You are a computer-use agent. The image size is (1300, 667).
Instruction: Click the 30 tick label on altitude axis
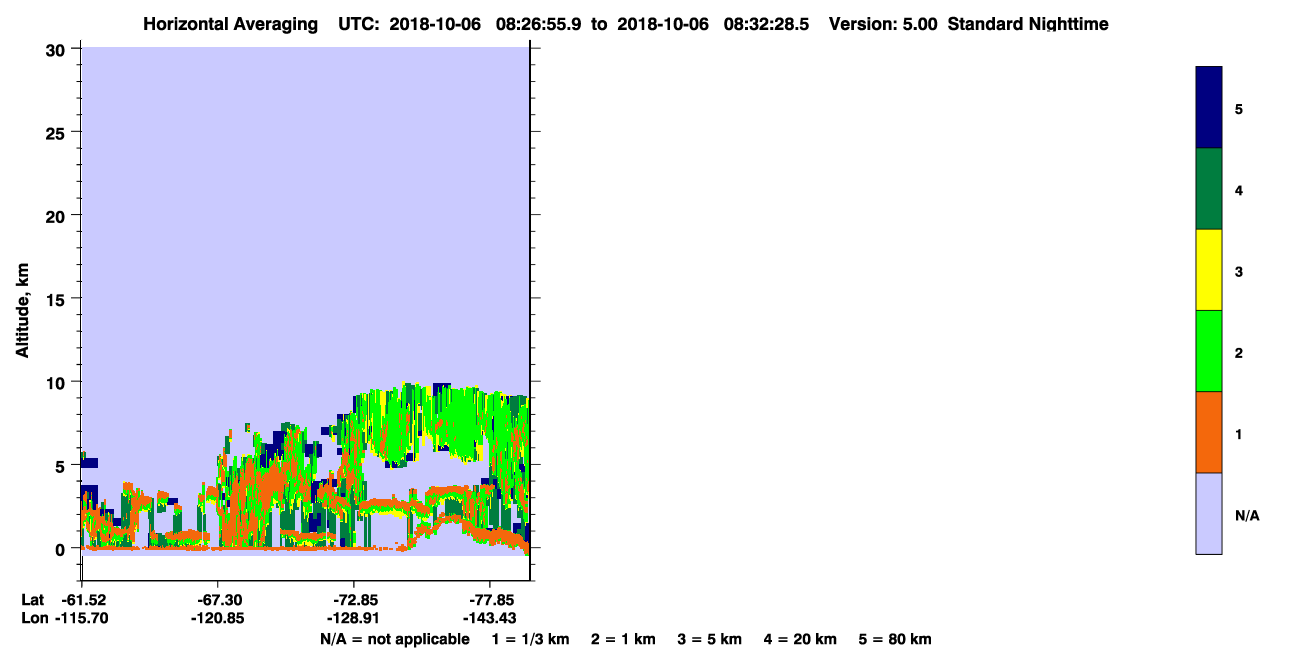pyautogui.click(x=58, y=49)
